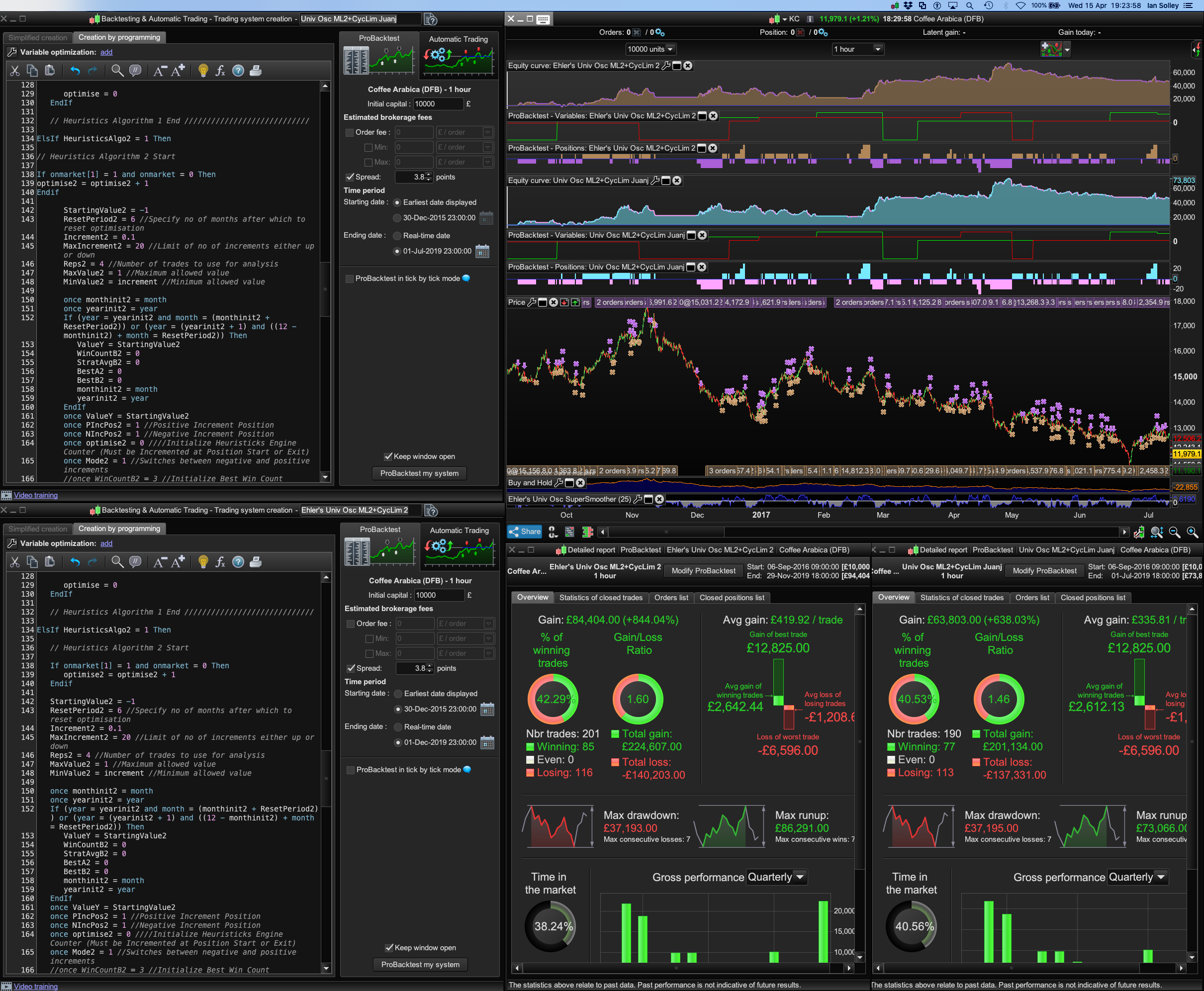
Task: Click the undo arrow in top editor toolbar
Action: tap(75, 71)
